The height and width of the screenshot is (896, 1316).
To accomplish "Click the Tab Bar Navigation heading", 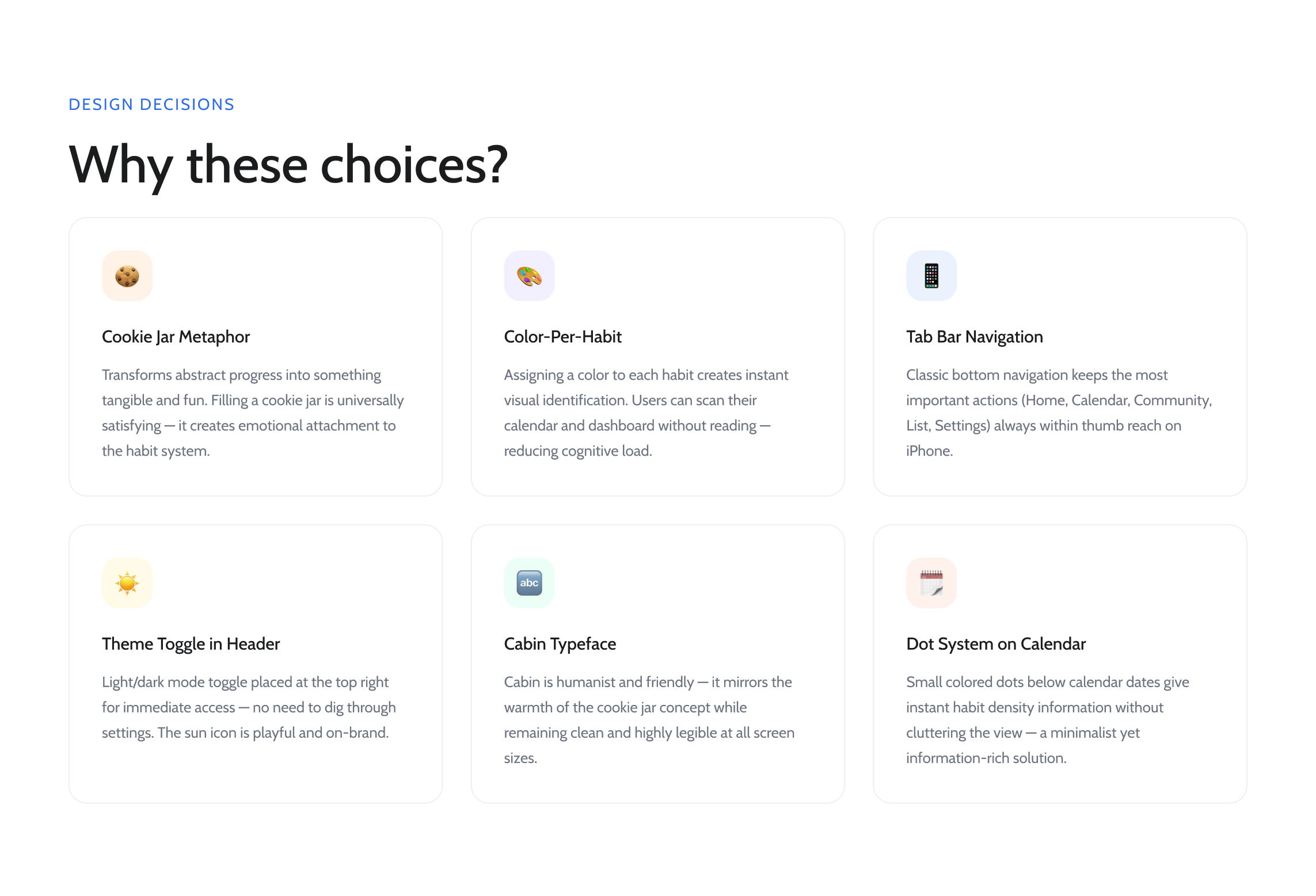I will click(x=974, y=337).
